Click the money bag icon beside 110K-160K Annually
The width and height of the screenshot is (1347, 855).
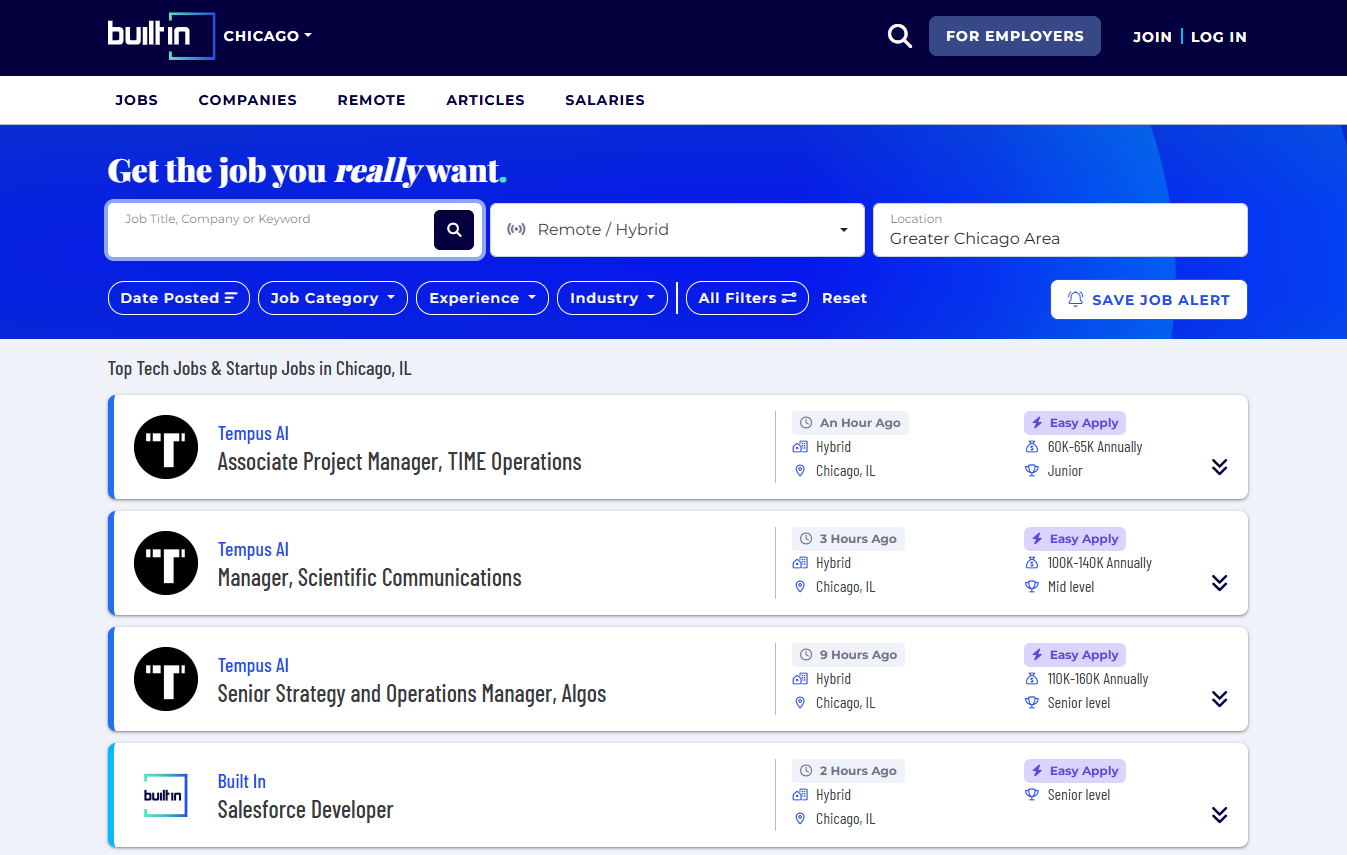(x=1032, y=679)
